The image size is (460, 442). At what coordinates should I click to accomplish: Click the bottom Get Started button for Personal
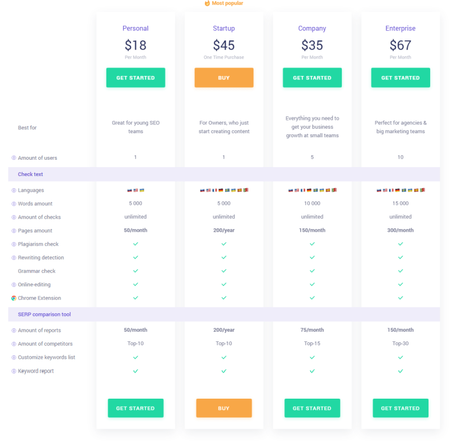pyautogui.click(x=136, y=408)
